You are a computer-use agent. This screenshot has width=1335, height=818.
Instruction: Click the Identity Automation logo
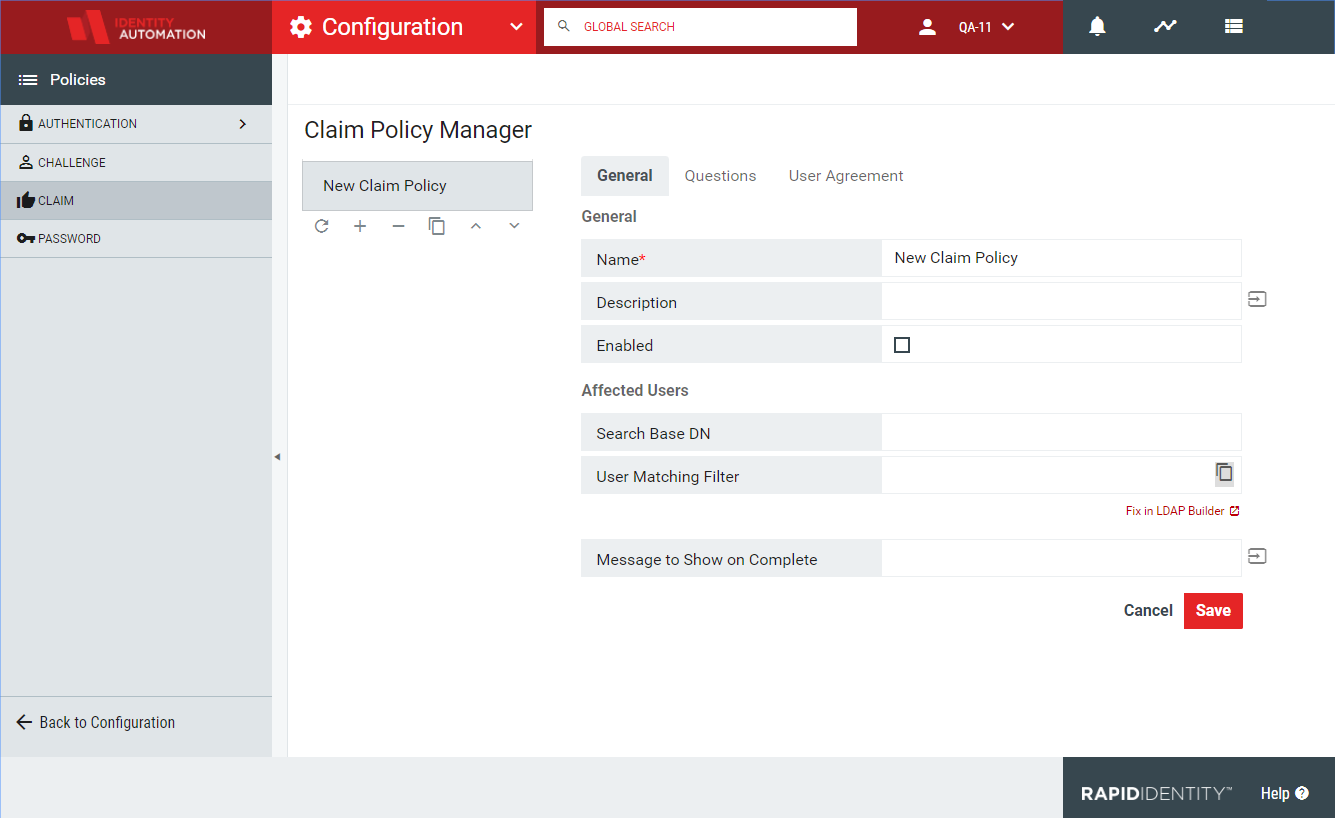click(136, 27)
